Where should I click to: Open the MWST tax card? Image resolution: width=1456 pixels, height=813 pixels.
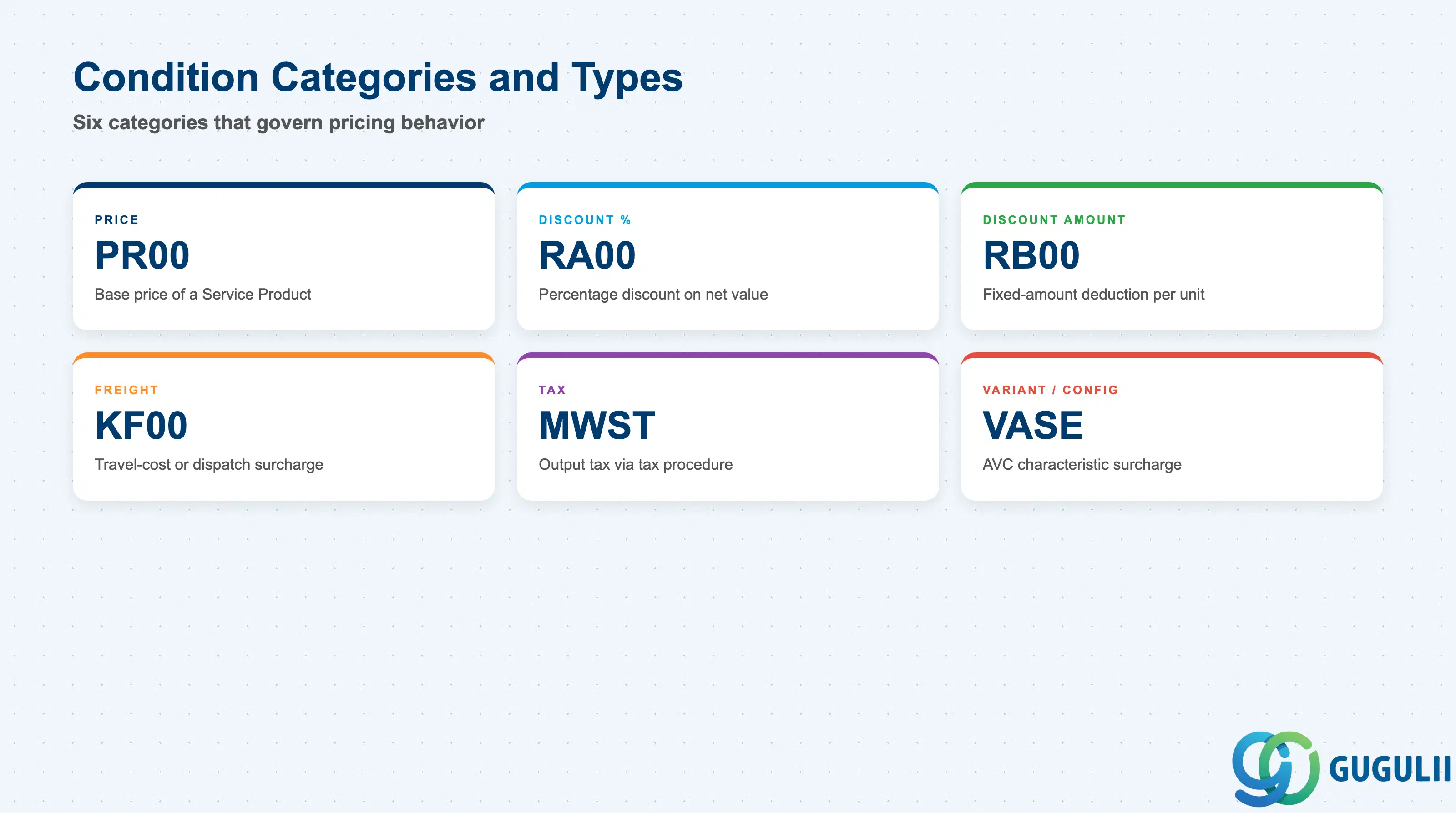728,426
